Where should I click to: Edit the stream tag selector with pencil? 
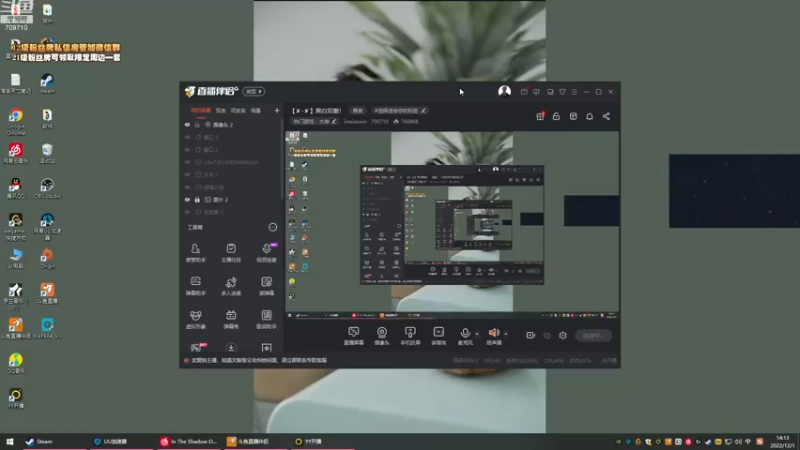point(399,110)
